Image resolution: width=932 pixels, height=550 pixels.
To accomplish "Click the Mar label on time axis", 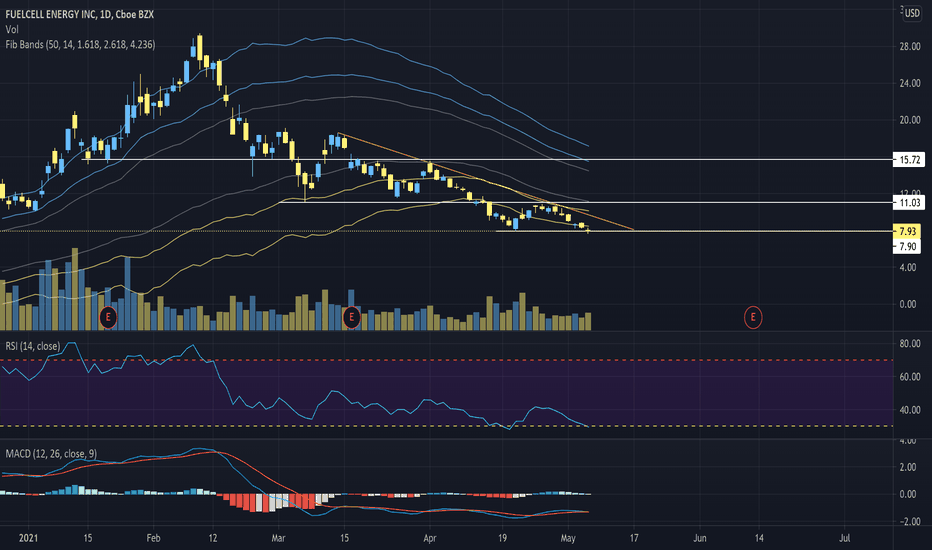I will (278, 538).
